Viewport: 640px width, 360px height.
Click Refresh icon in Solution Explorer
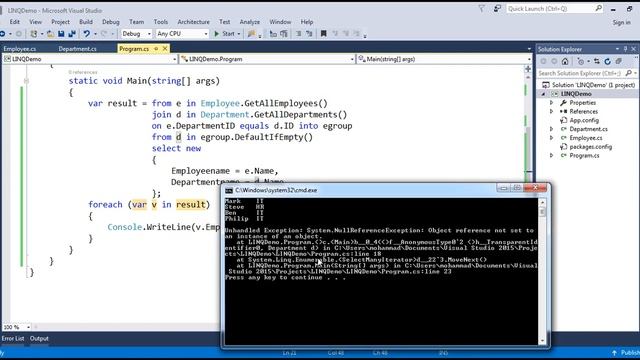tap(607, 62)
